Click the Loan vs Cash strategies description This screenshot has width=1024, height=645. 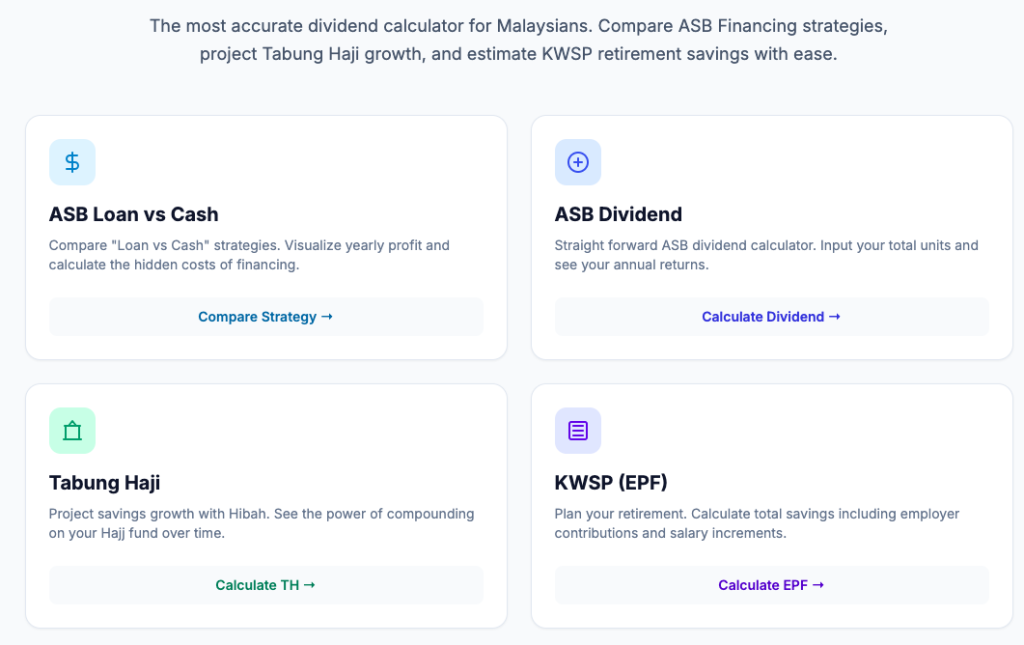tap(249, 255)
